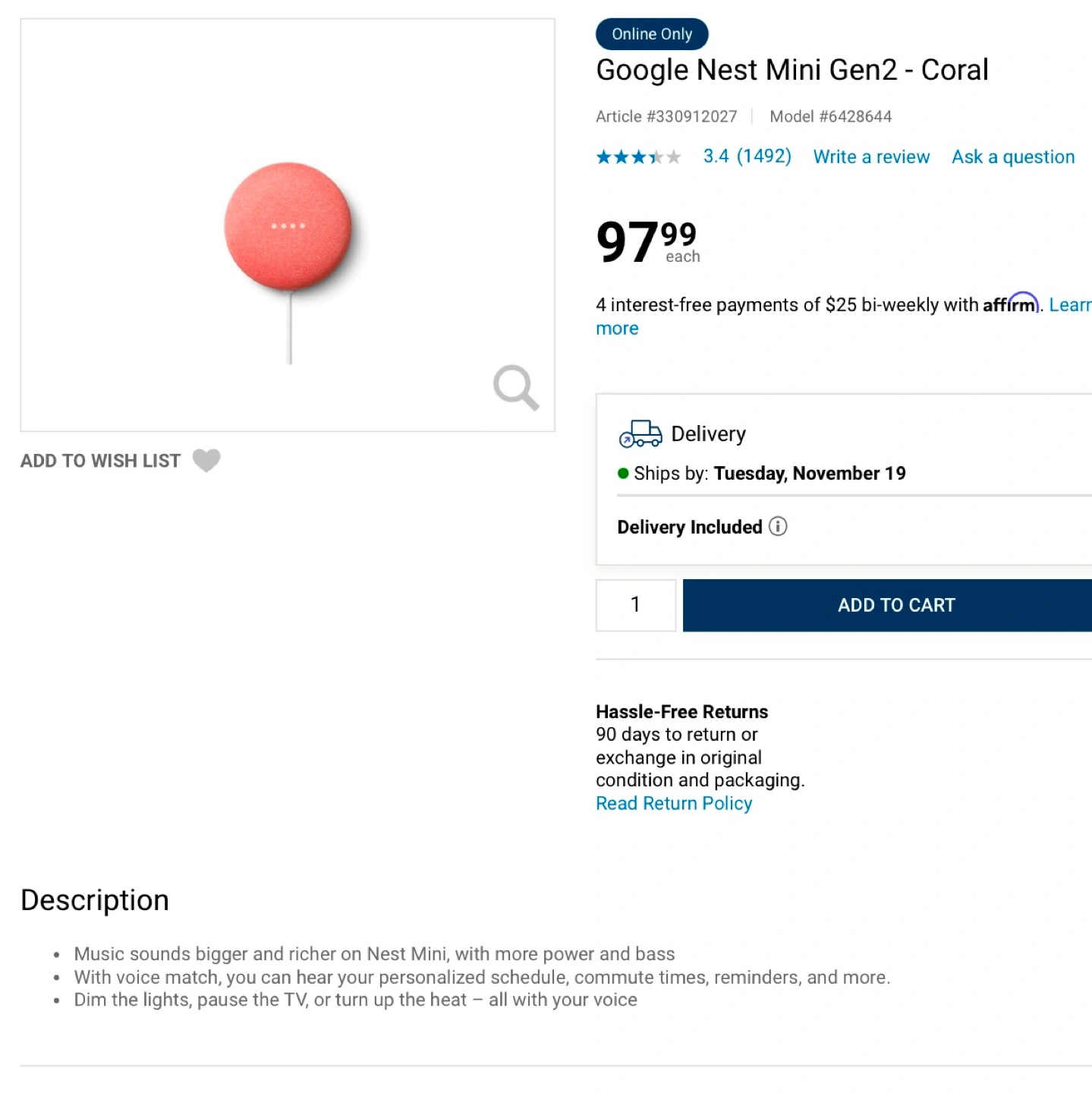
Task: Open the Ask a question link
Action: (1013, 157)
